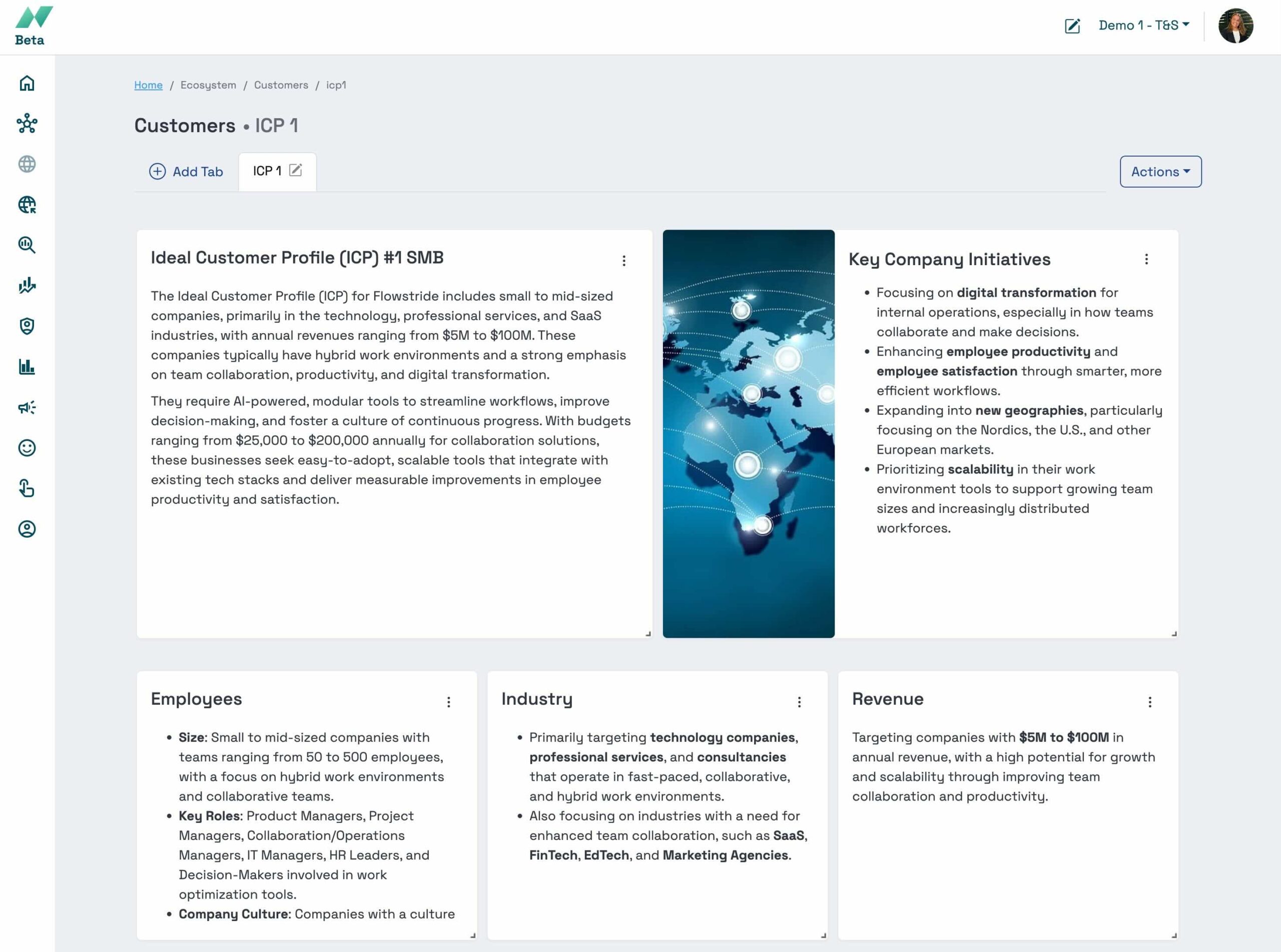1281x952 pixels.
Task: Click the globe icon in the sidebar
Action: (x=27, y=164)
